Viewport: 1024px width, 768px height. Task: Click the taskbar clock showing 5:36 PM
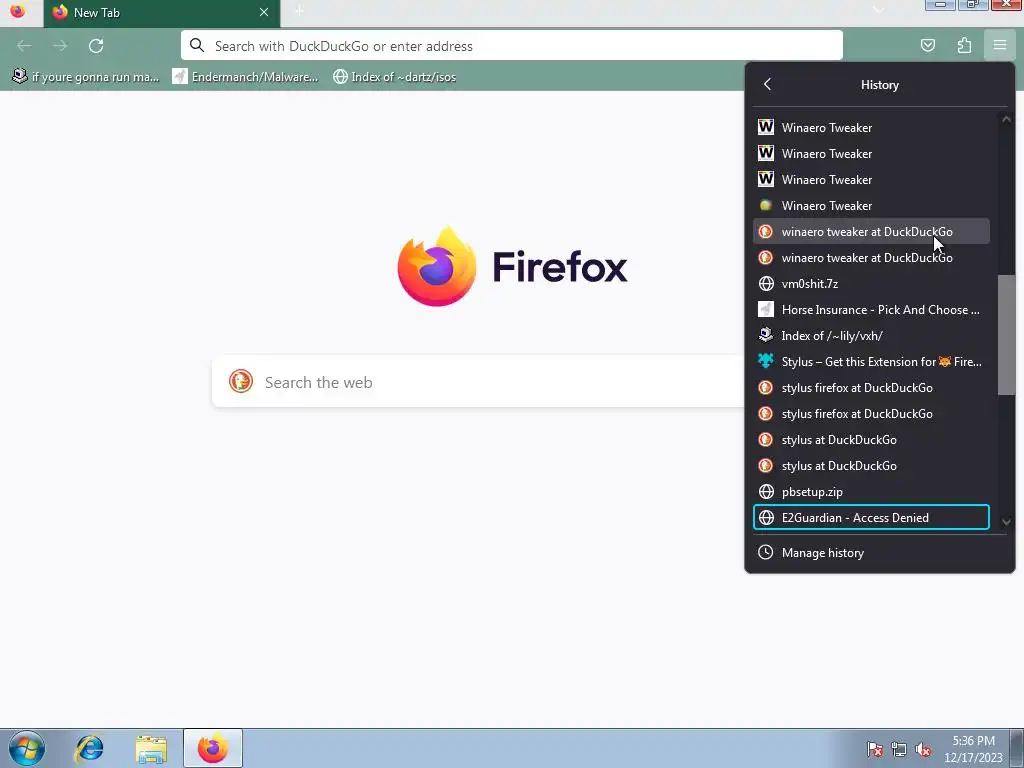click(x=973, y=749)
